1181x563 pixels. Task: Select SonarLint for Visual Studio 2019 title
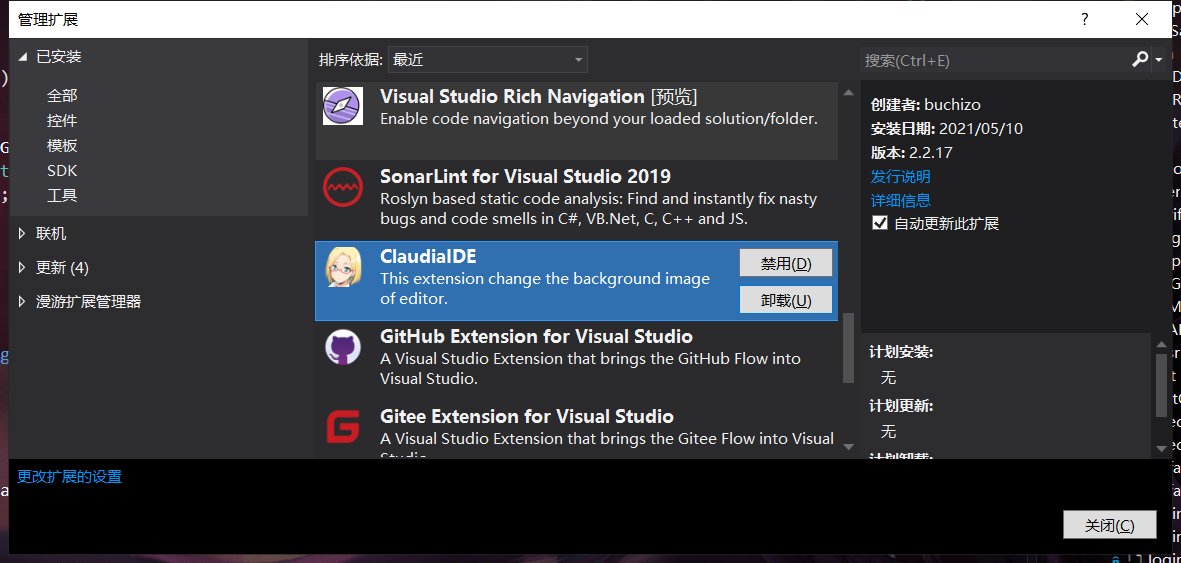click(525, 176)
